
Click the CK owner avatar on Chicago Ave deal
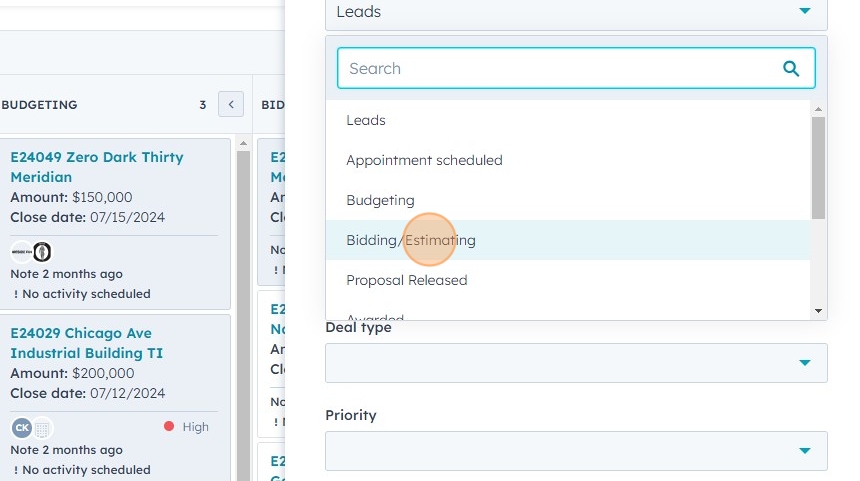tap(21, 428)
